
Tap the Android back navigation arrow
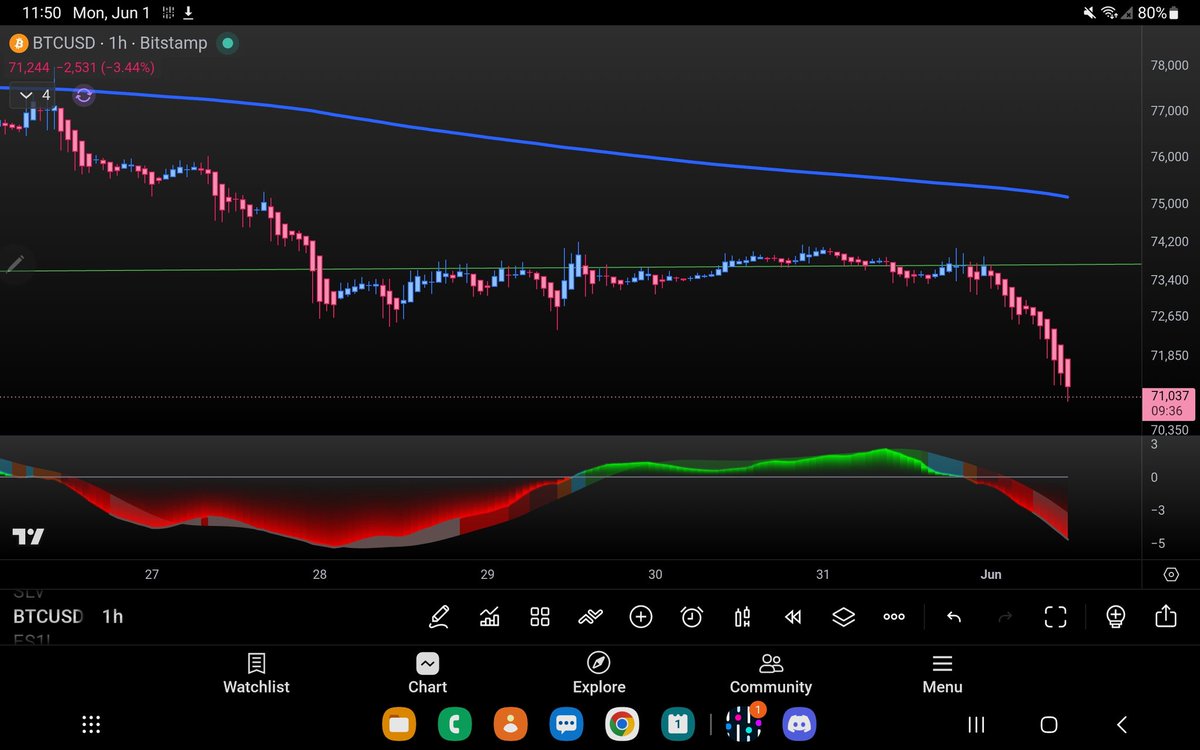pos(1121,725)
